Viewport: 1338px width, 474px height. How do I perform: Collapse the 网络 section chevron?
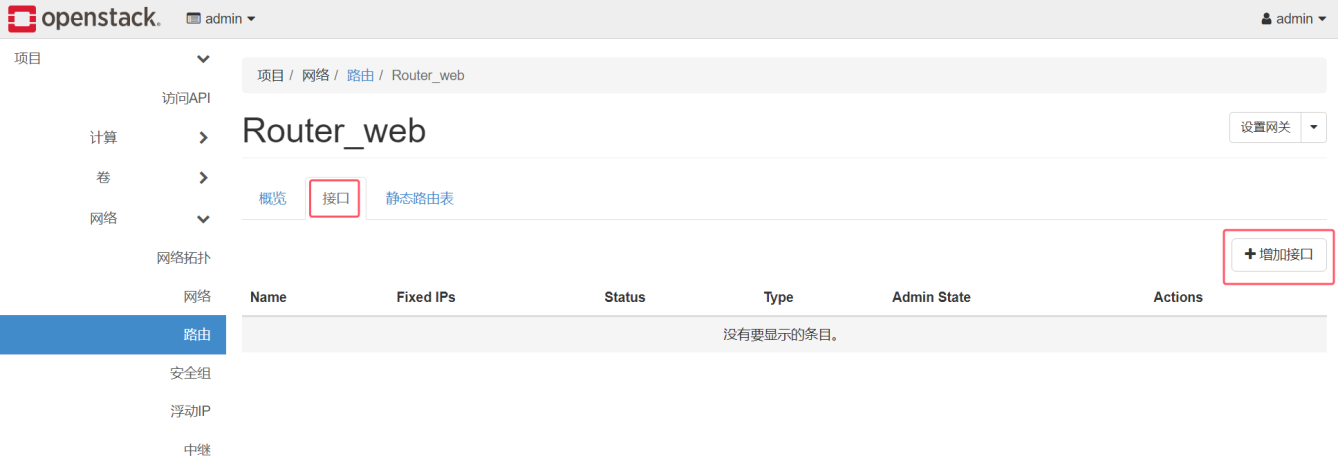click(203, 219)
